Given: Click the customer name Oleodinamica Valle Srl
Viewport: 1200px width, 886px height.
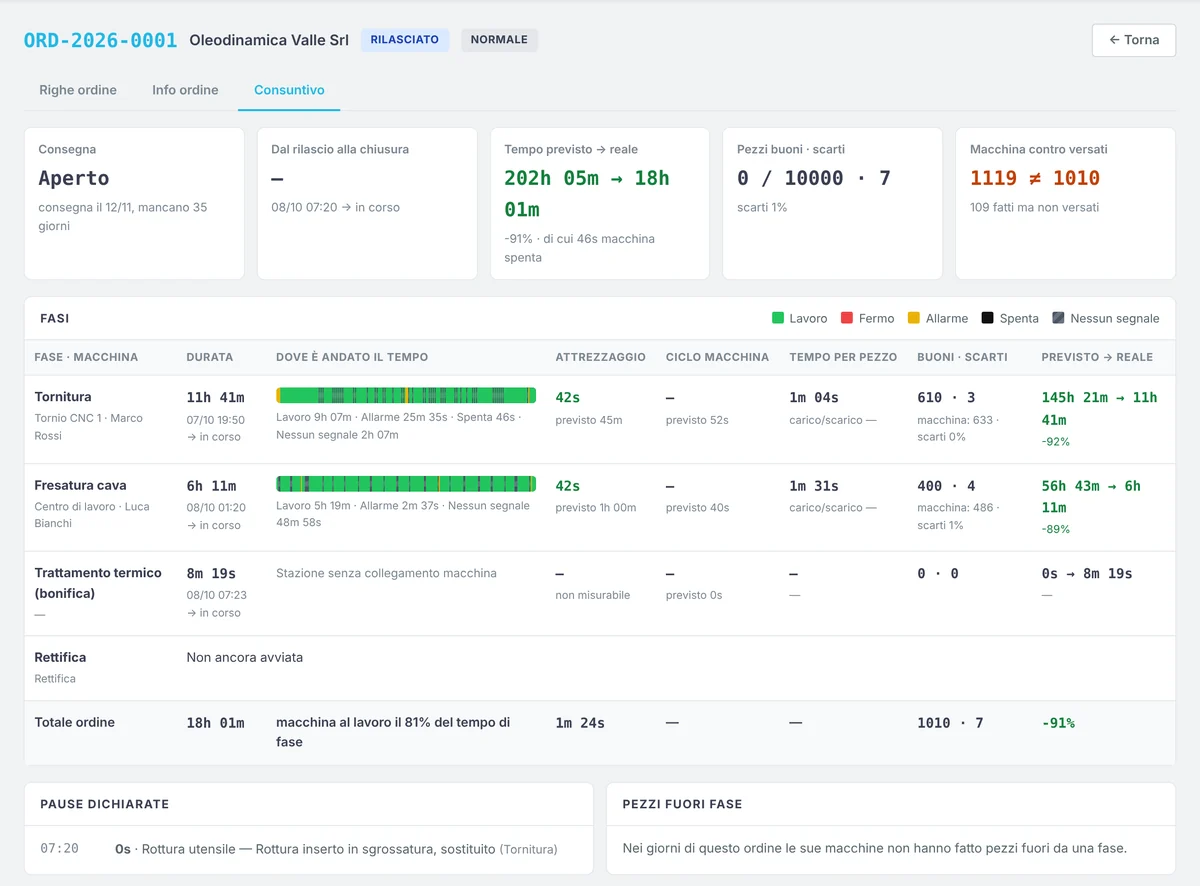Looking at the screenshot, I should pyautogui.click(x=269, y=40).
